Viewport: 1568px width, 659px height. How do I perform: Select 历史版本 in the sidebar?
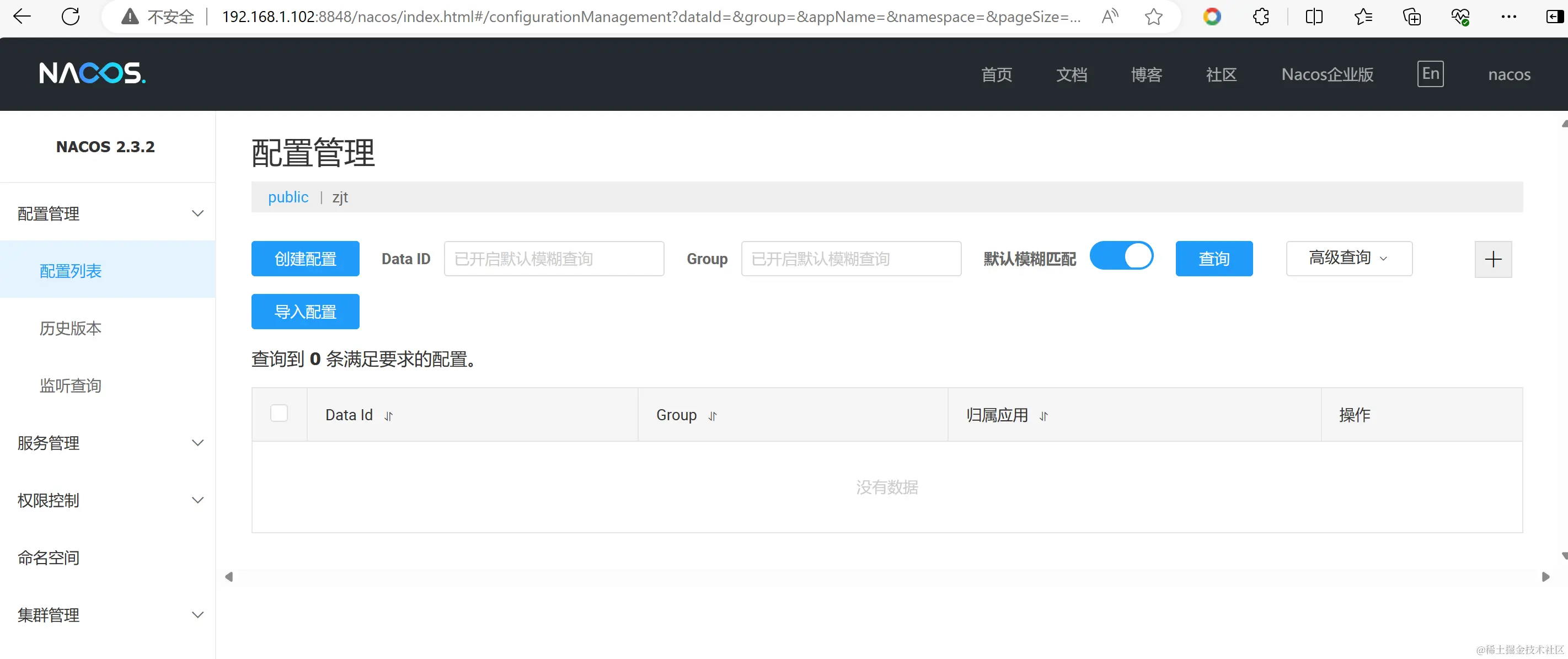pyautogui.click(x=71, y=328)
